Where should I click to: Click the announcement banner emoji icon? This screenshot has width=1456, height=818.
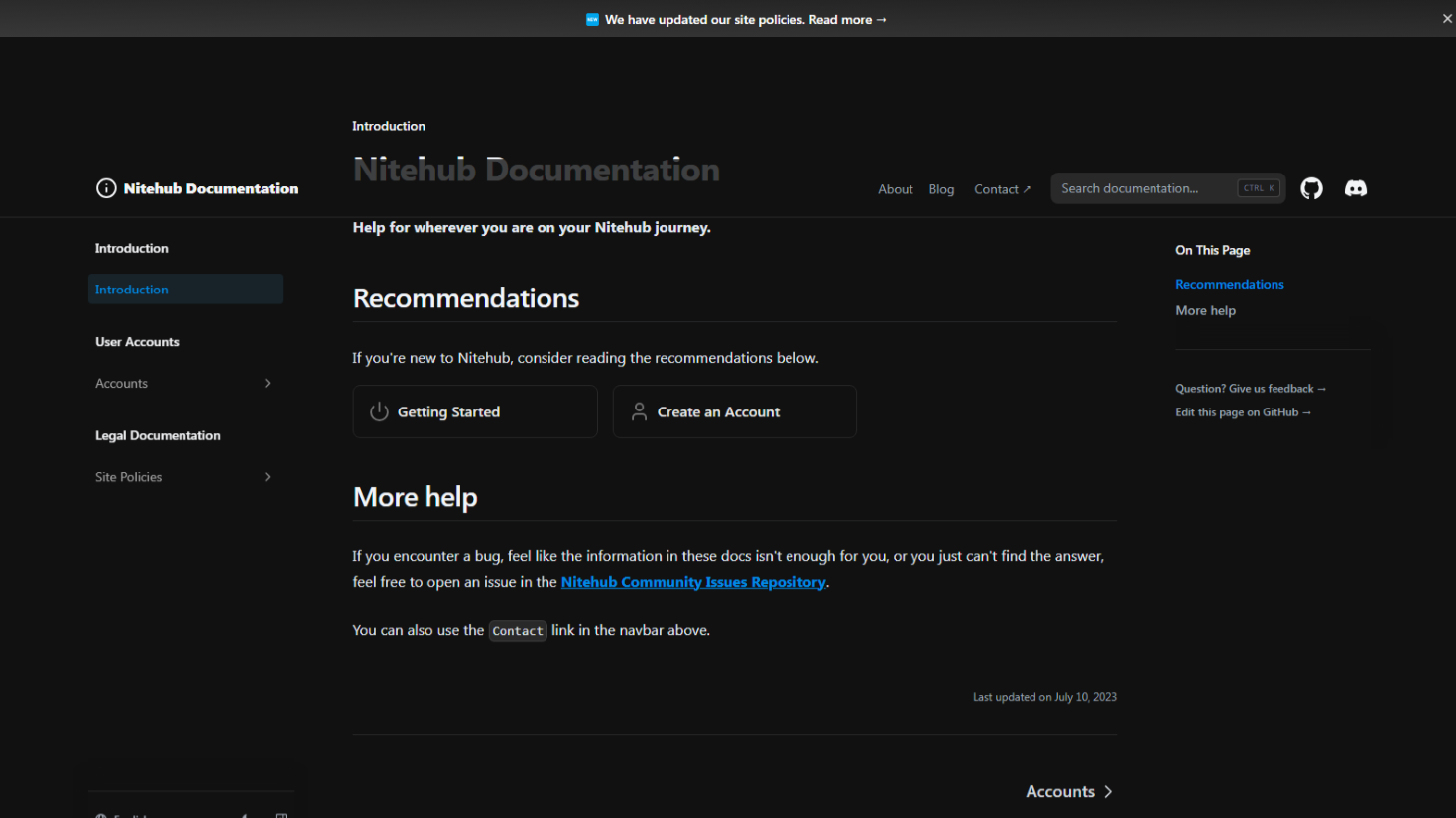[592, 18]
